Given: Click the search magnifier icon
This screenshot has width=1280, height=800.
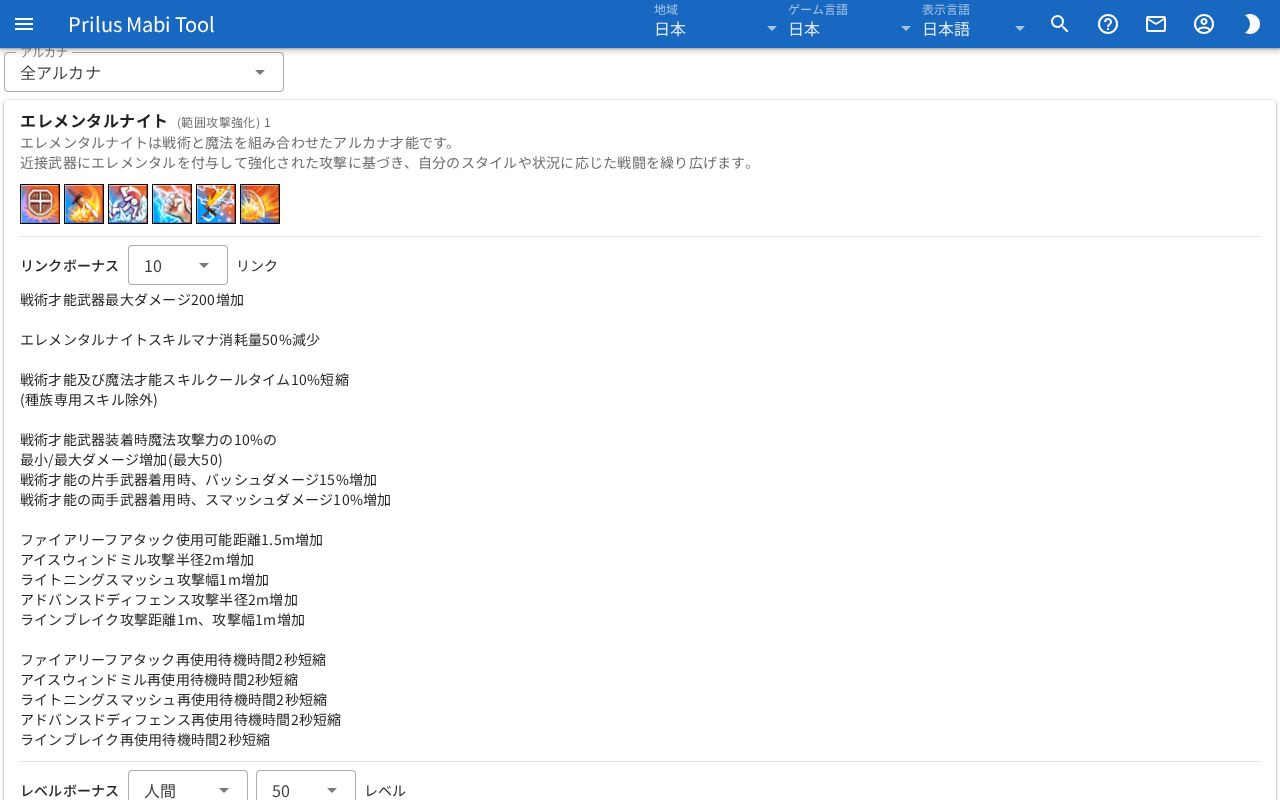Looking at the screenshot, I should tap(1060, 24).
